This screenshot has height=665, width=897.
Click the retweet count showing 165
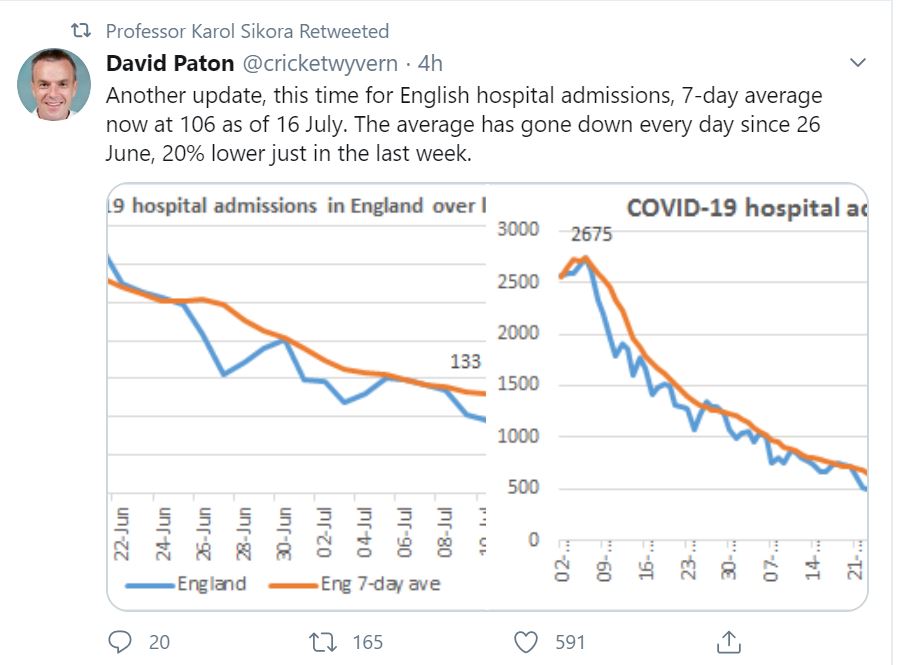point(368,642)
